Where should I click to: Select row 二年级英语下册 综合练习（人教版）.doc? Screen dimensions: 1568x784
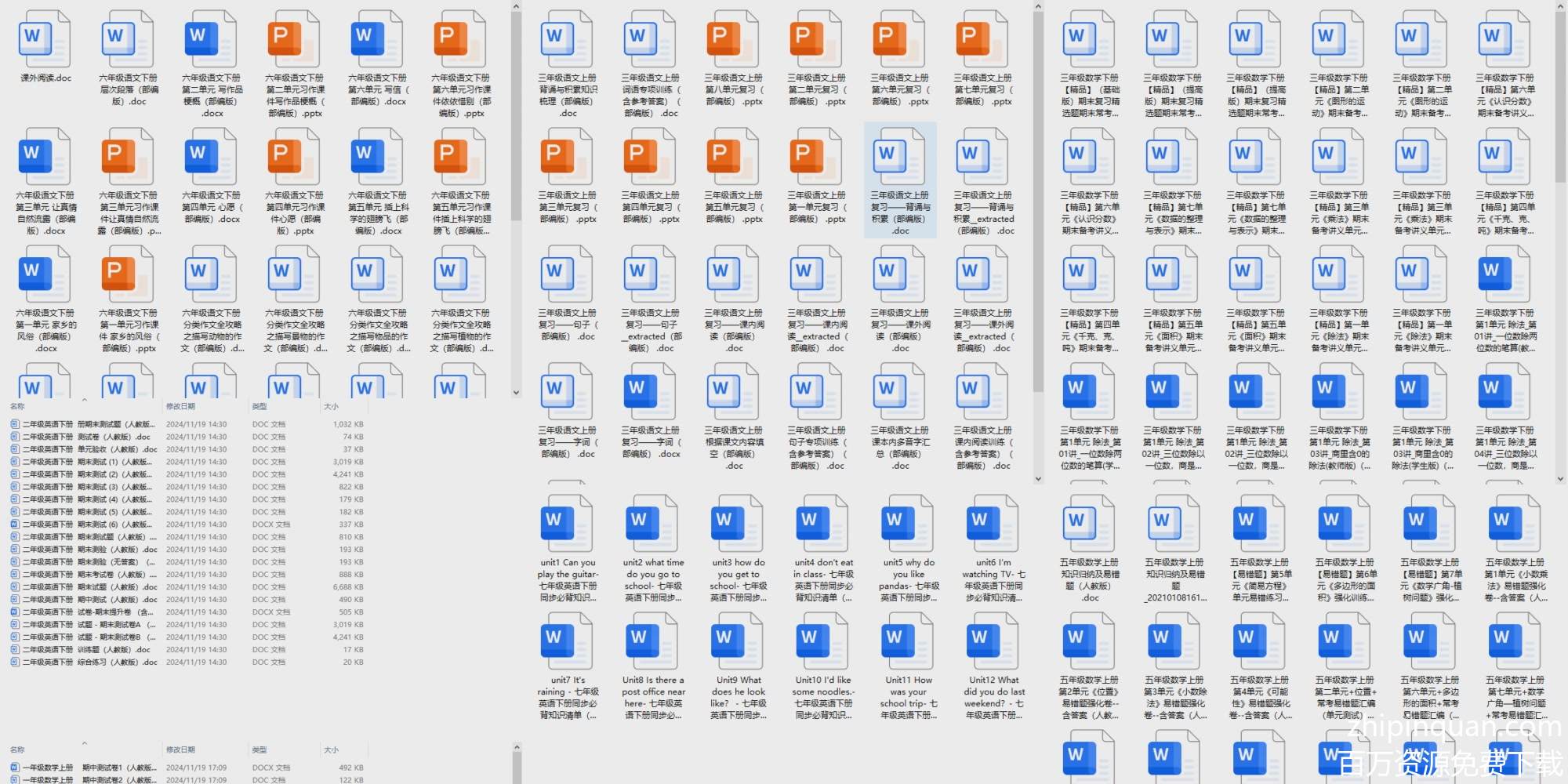coord(187,662)
